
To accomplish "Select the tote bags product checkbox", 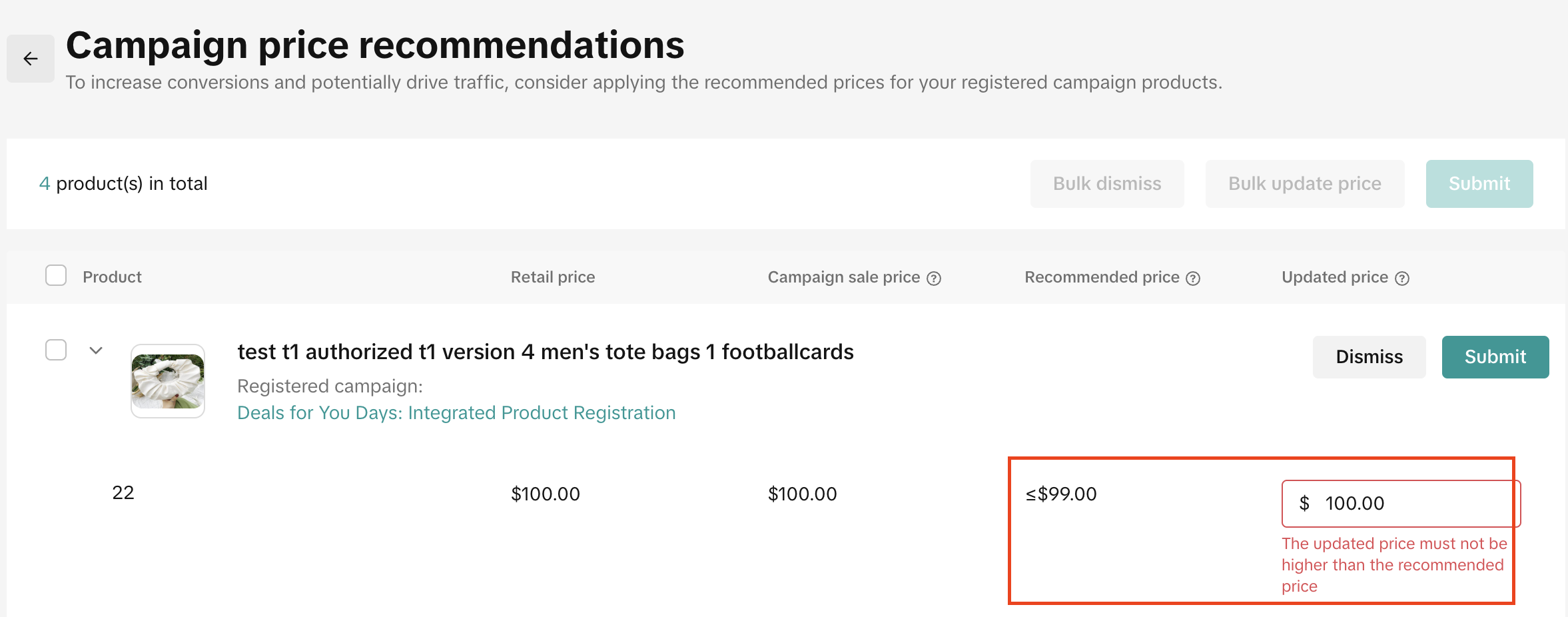I will tap(56, 350).
